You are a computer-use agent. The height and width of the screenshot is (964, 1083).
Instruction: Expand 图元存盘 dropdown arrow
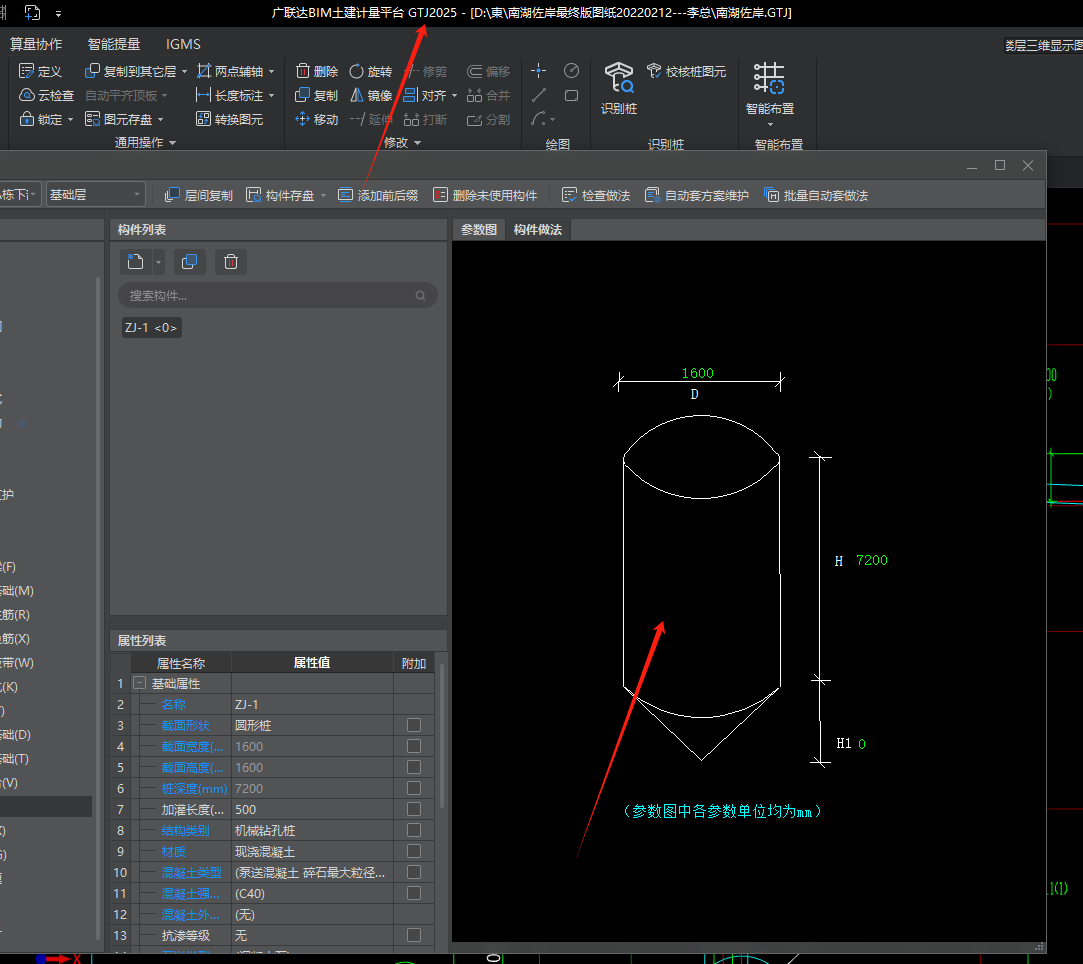[160, 119]
